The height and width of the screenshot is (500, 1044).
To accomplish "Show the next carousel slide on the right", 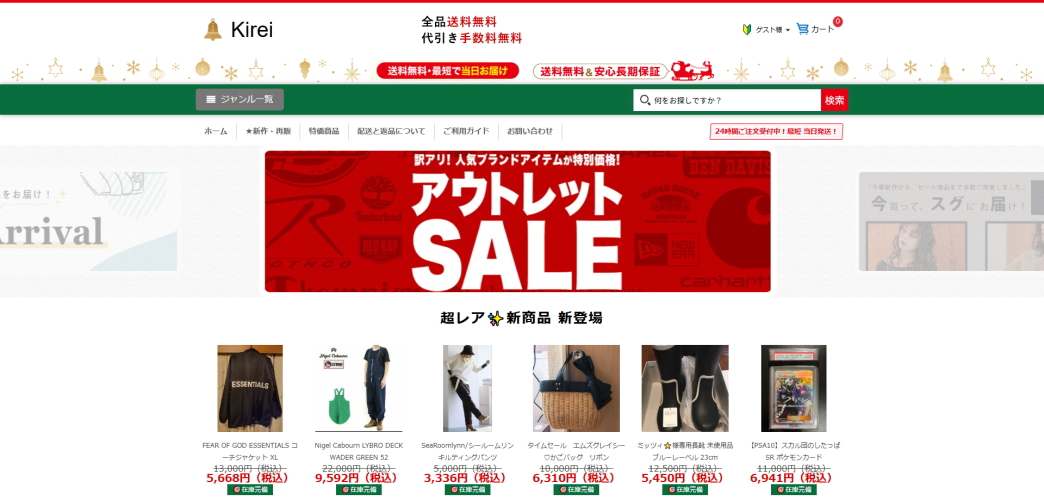I will 951,221.
